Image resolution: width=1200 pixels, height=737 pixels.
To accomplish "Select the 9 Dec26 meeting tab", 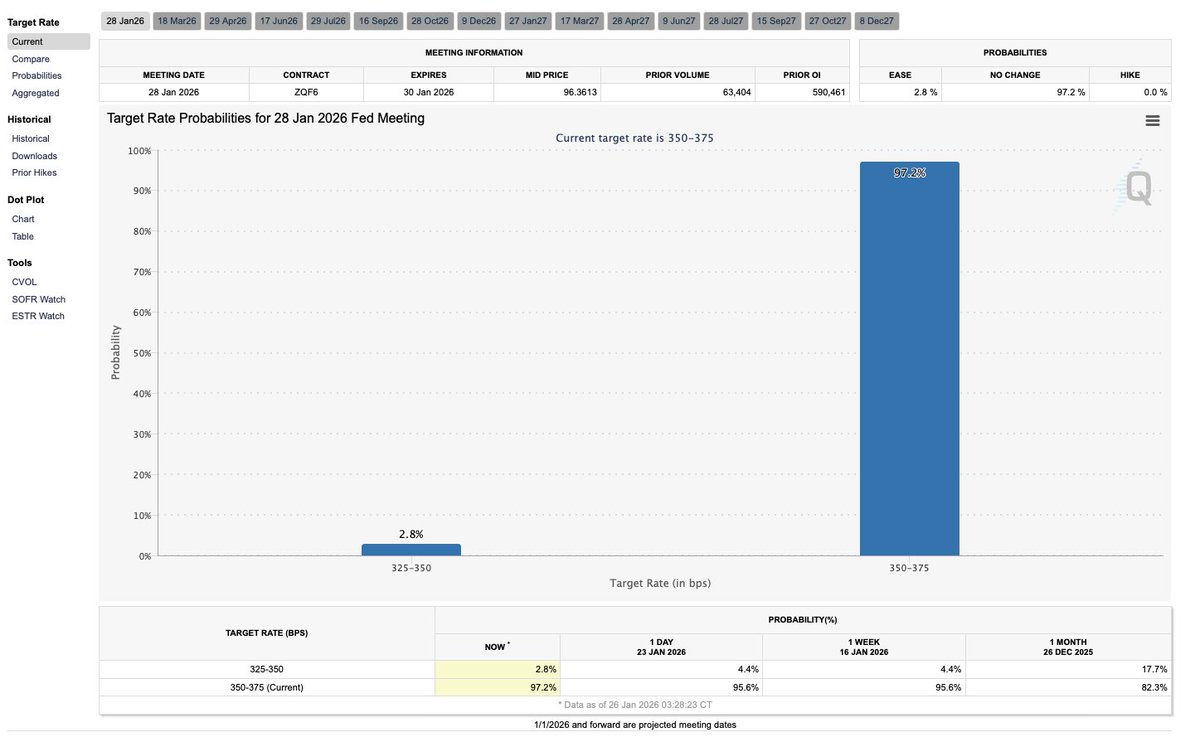I will (x=478, y=20).
